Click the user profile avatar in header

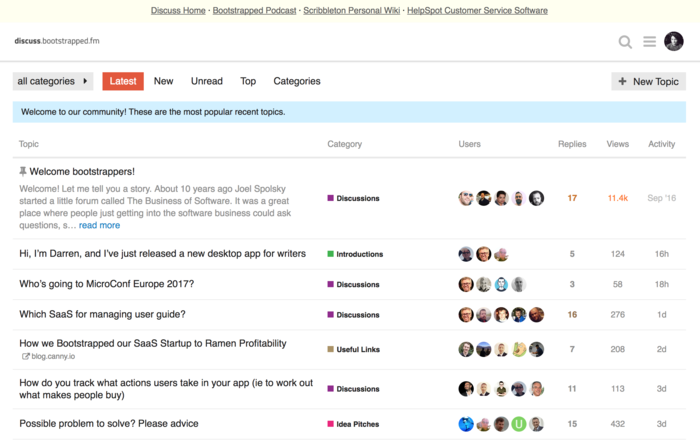pyautogui.click(x=674, y=41)
